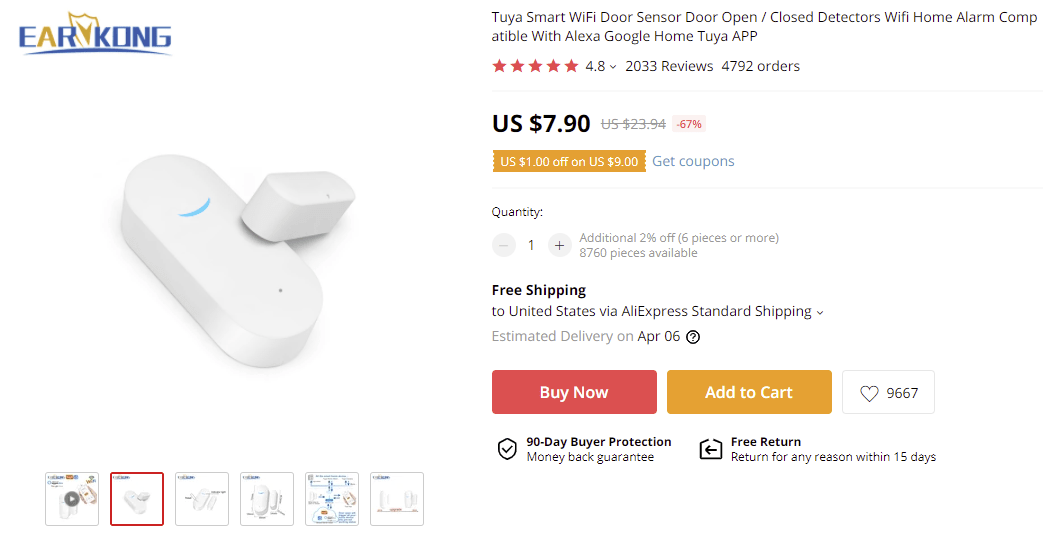The width and height of the screenshot is (1047, 545).
Task: Expand the 4.8 rating breakdown chevron
Action: [613, 67]
